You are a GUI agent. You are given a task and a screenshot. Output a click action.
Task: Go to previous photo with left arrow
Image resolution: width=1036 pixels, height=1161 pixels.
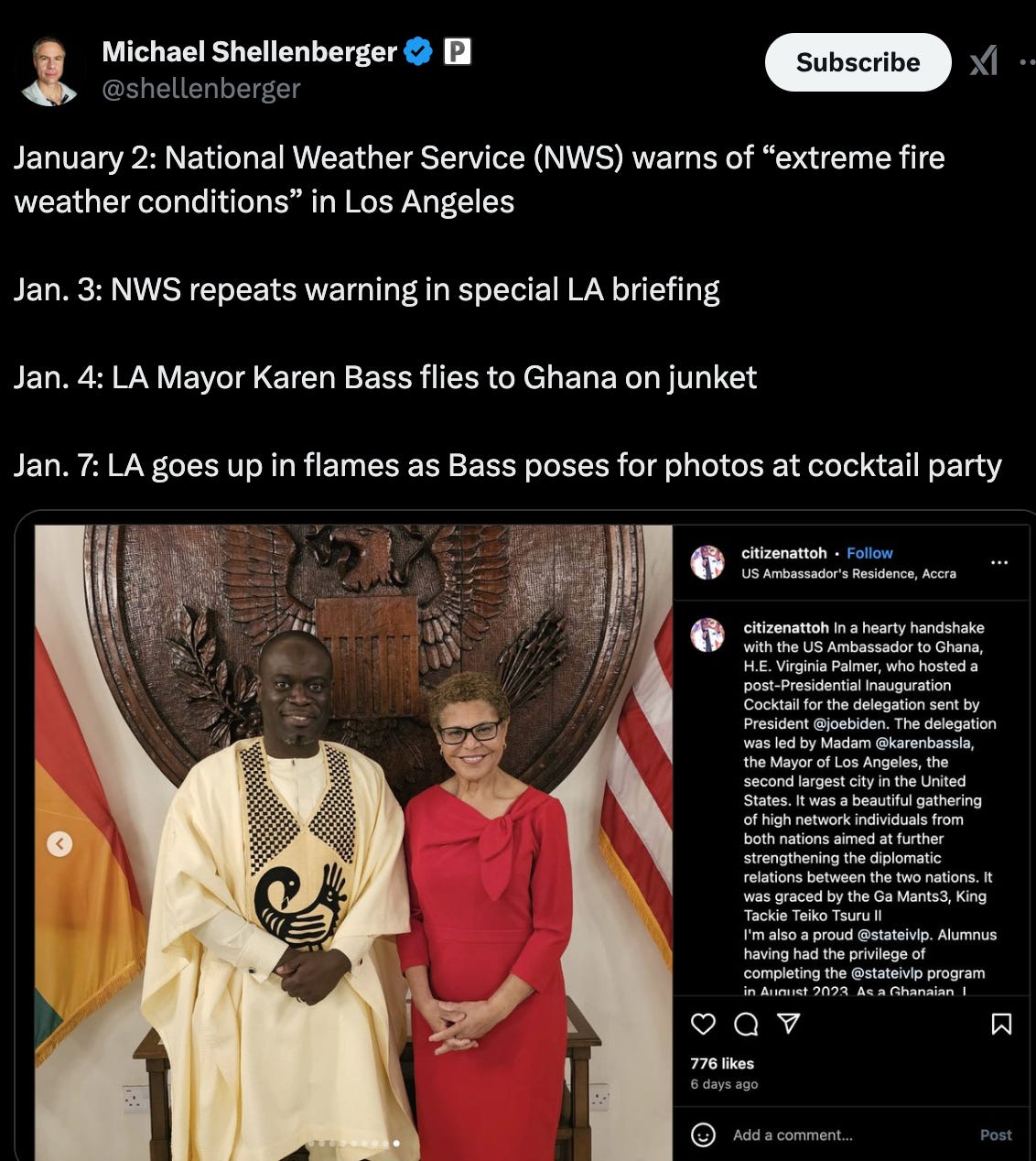[59, 843]
